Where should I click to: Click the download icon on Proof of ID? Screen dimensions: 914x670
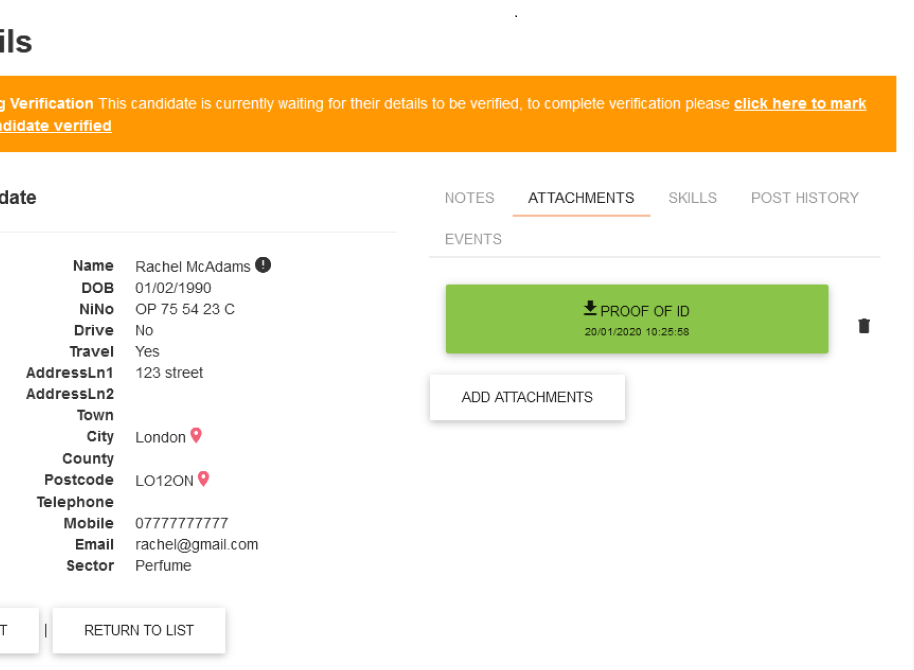[590, 308]
